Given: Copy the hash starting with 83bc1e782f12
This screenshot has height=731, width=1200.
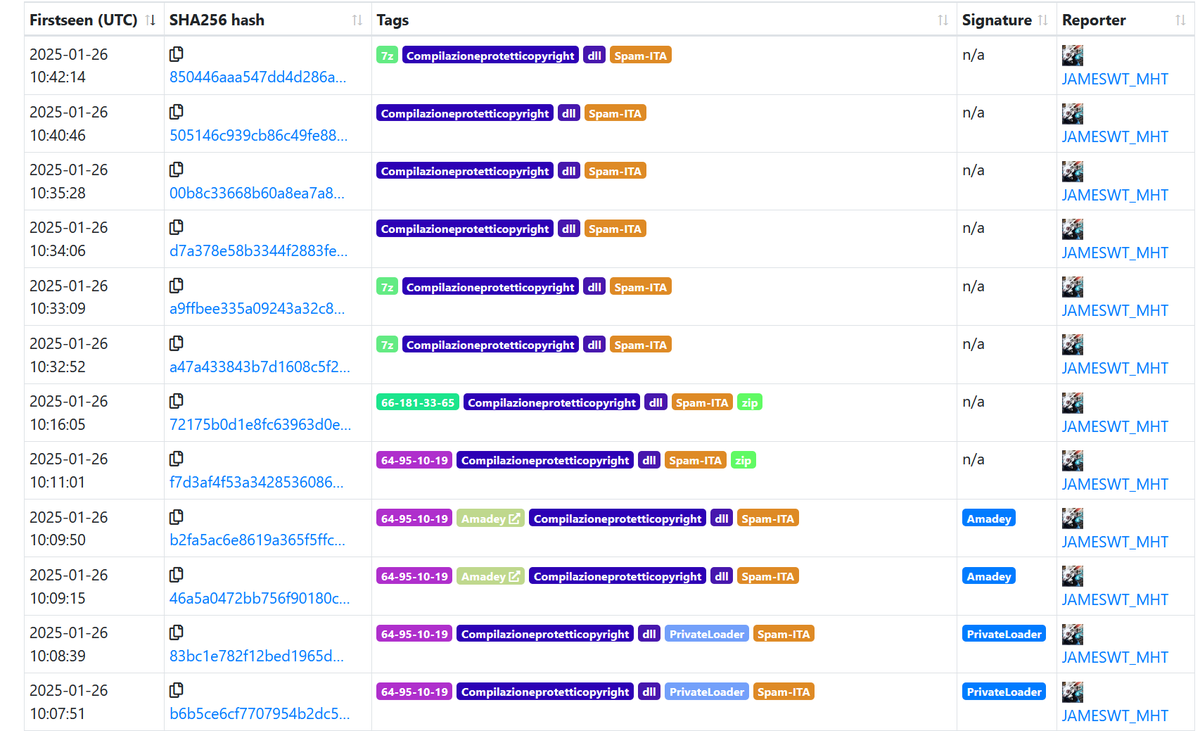Looking at the screenshot, I should click(x=176, y=632).
